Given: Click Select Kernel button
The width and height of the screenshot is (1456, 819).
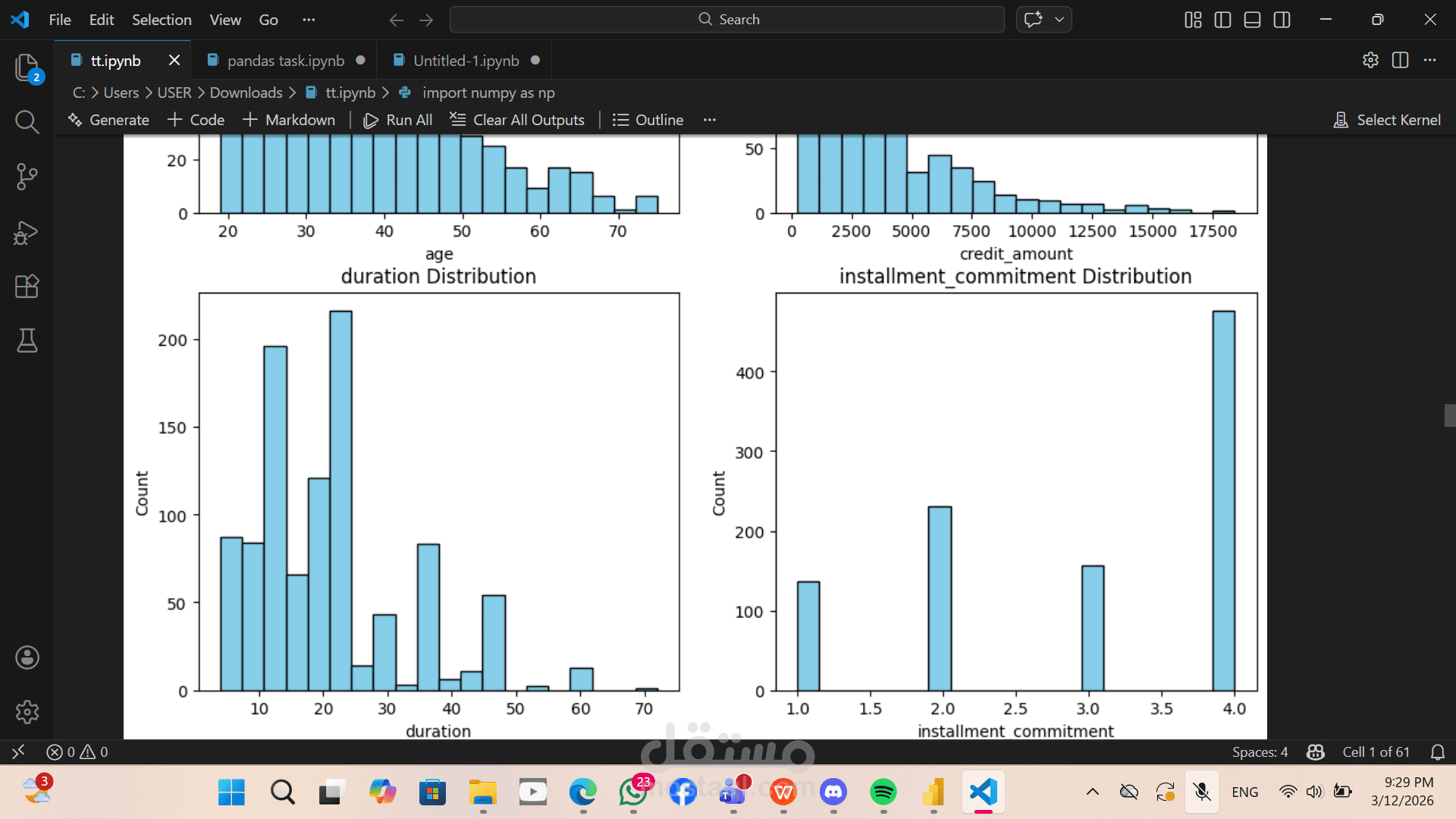Looking at the screenshot, I should (x=1387, y=120).
